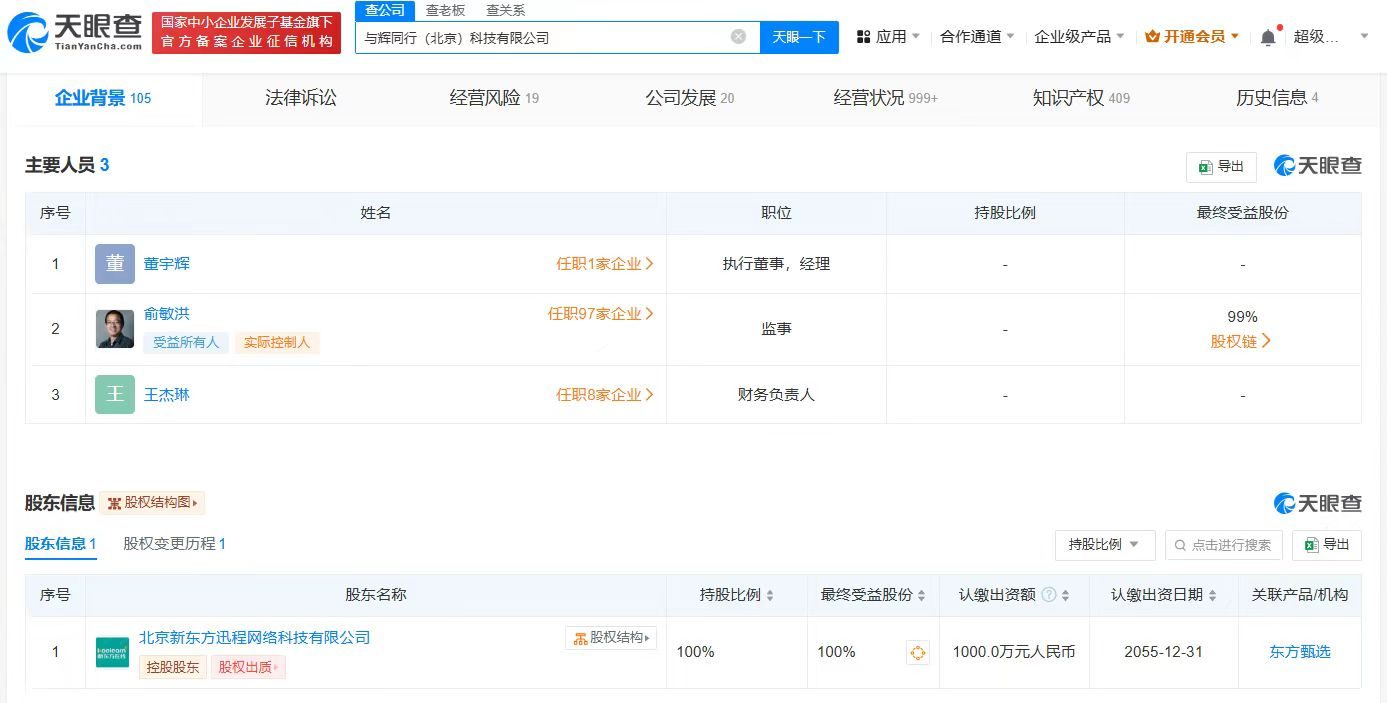This screenshot has height=703, width=1387.
Task: Click the 点击进行搜索 search field
Action: pyautogui.click(x=1222, y=545)
